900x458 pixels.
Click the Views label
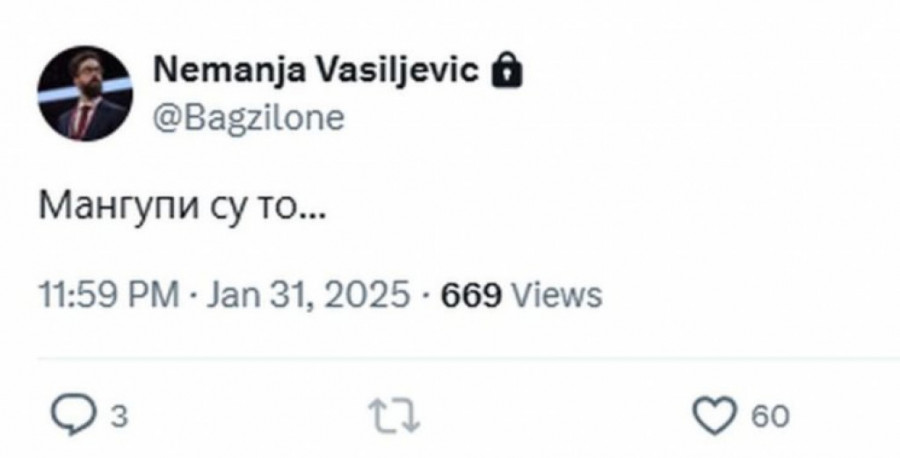(556, 296)
